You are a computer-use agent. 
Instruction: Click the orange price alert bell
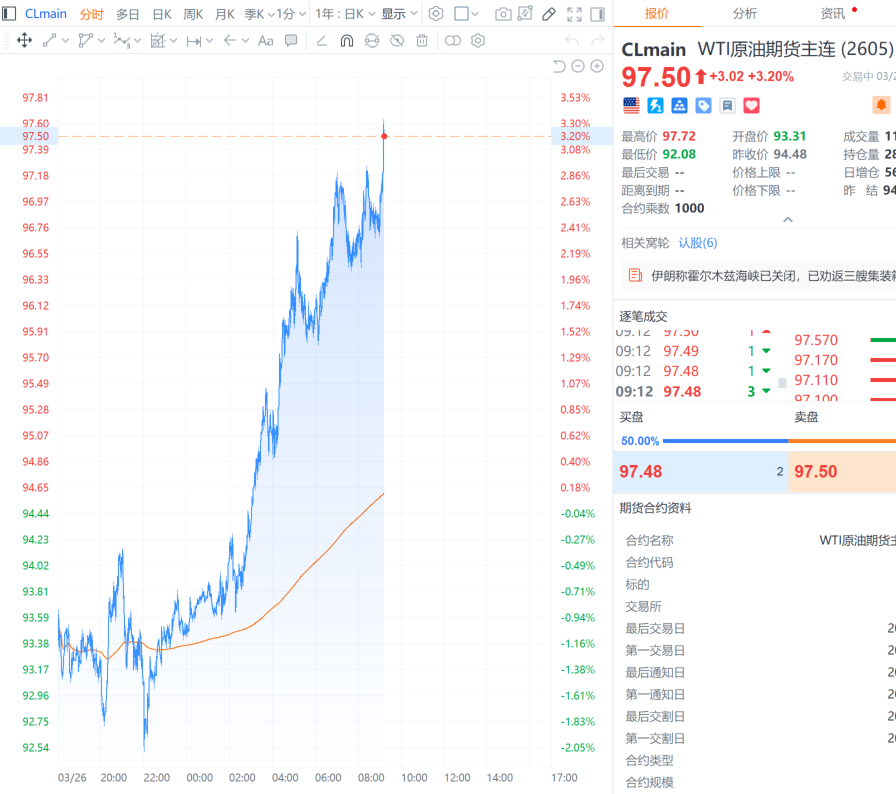pyautogui.click(x=881, y=105)
